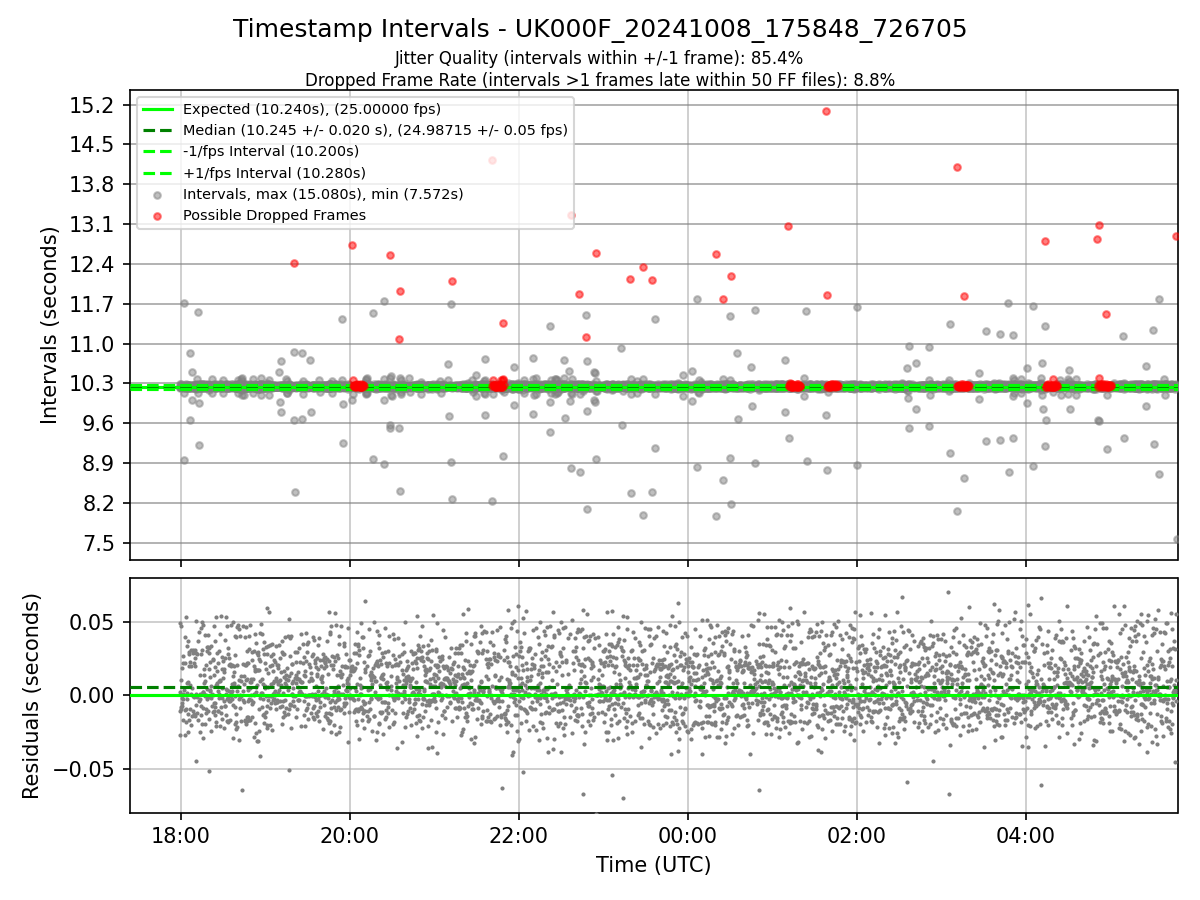1200x900 pixels.
Task: Click the 02:00 time tick label
Action: pyautogui.click(x=857, y=834)
